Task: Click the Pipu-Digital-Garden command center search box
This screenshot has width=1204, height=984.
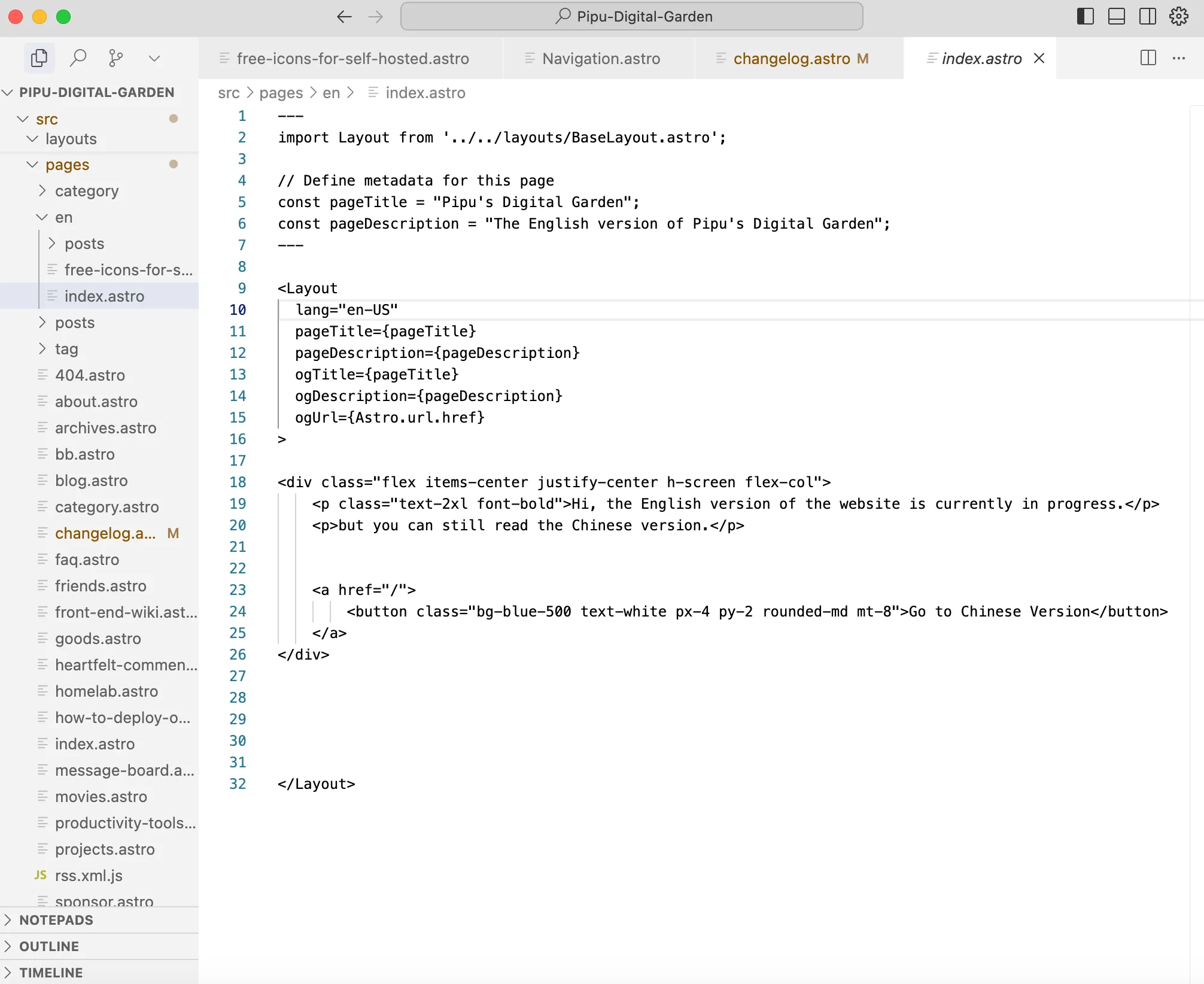Action: point(632,16)
